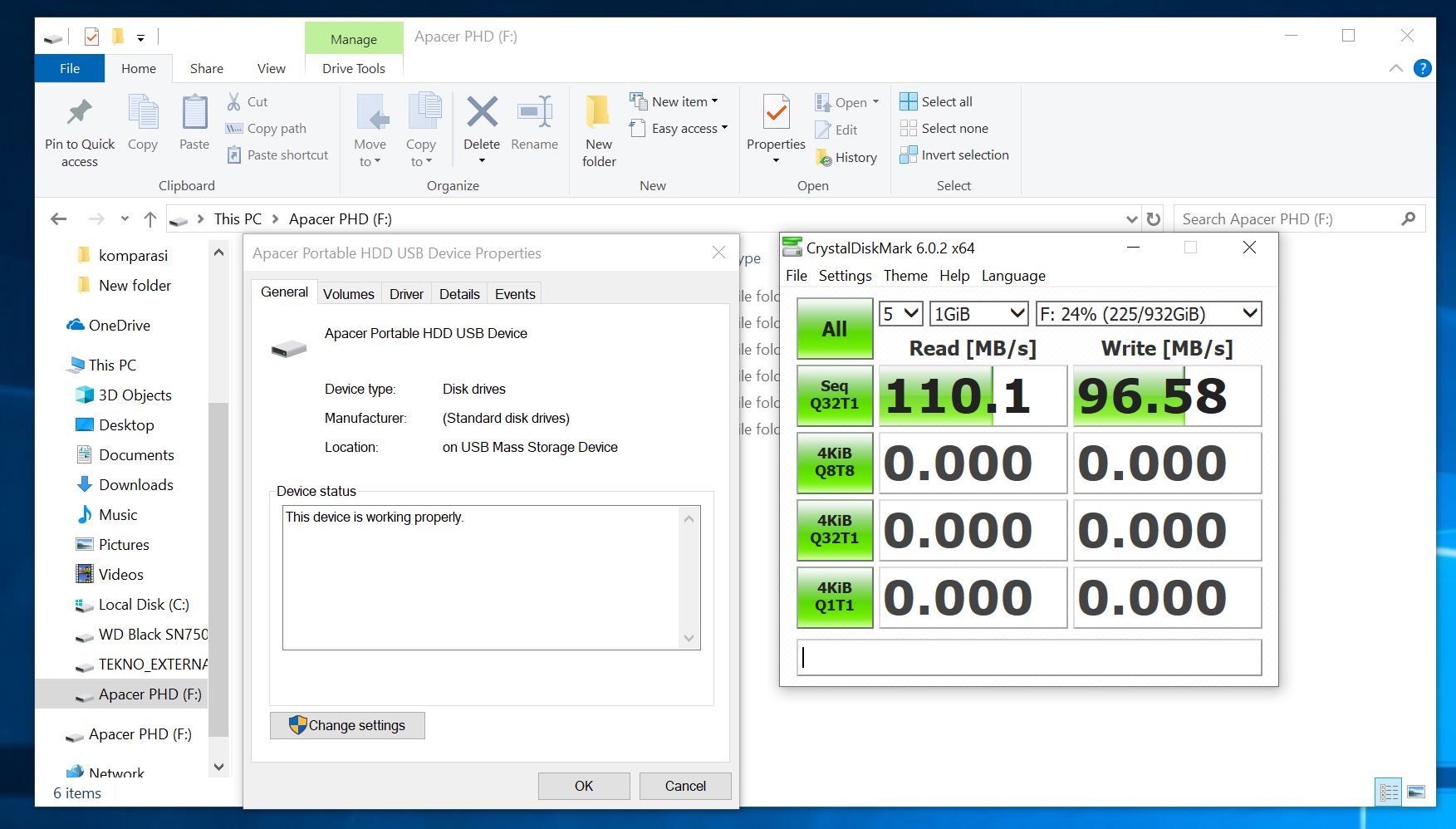Switch to the View ribbon tab

pos(271,68)
